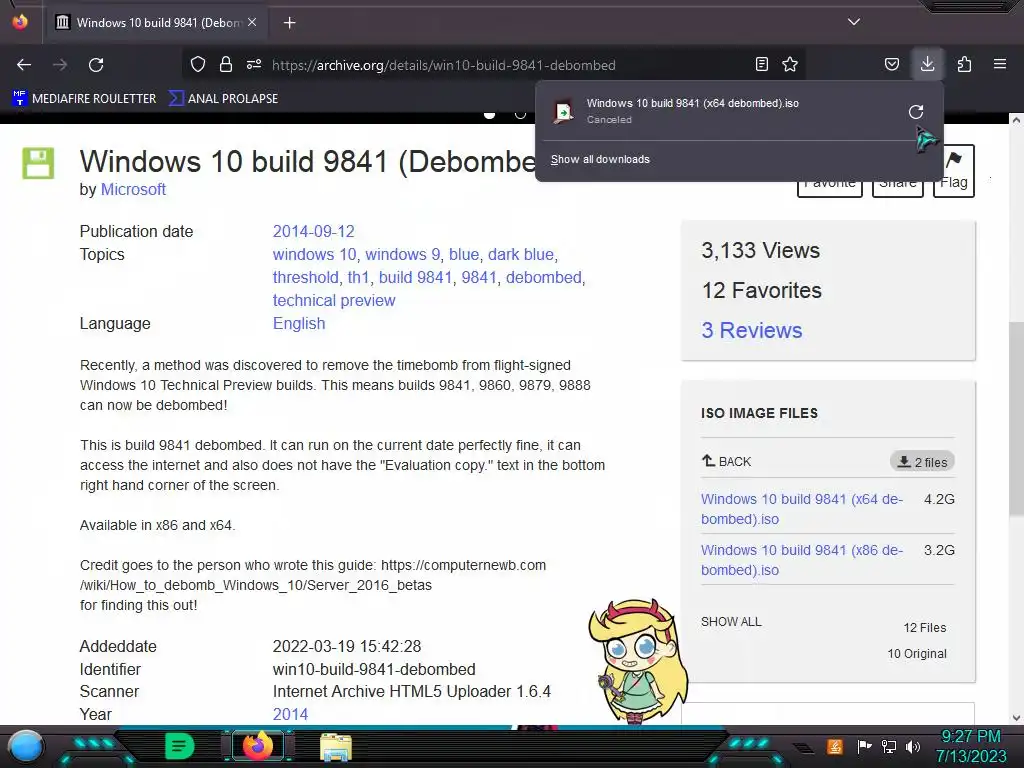Screen dimensions: 1024x768
Task: Click the green floppy disk software icon
Action: (38, 163)
